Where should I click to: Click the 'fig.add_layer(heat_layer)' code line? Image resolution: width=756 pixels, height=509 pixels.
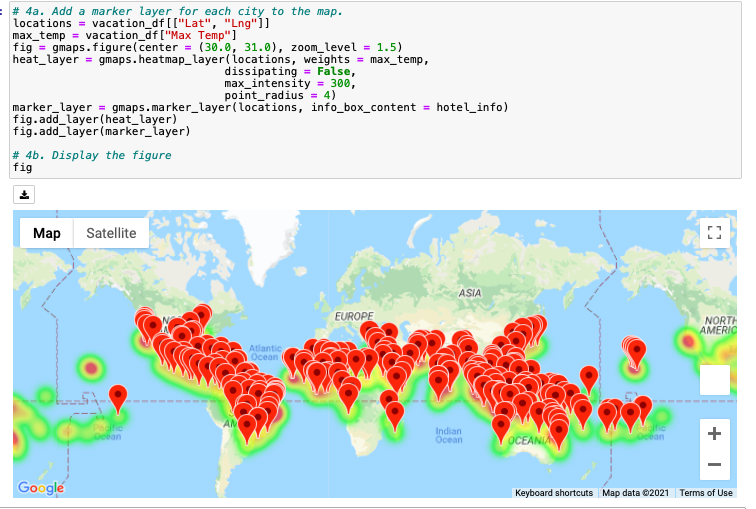(95, 119)
